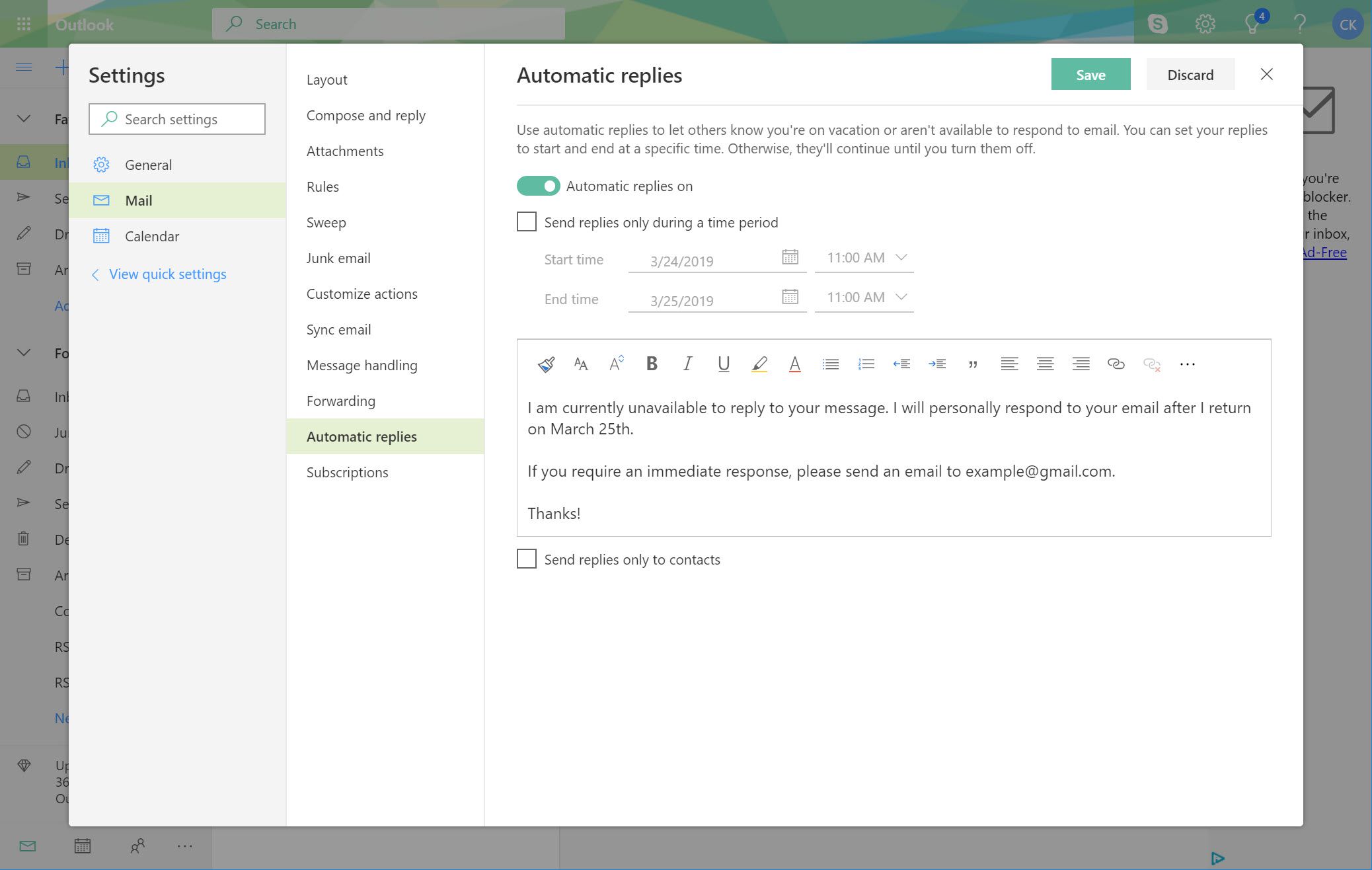Click the Underline formatting icon
Viewport: 1372px width, 870px height.
tap(723, 363)
